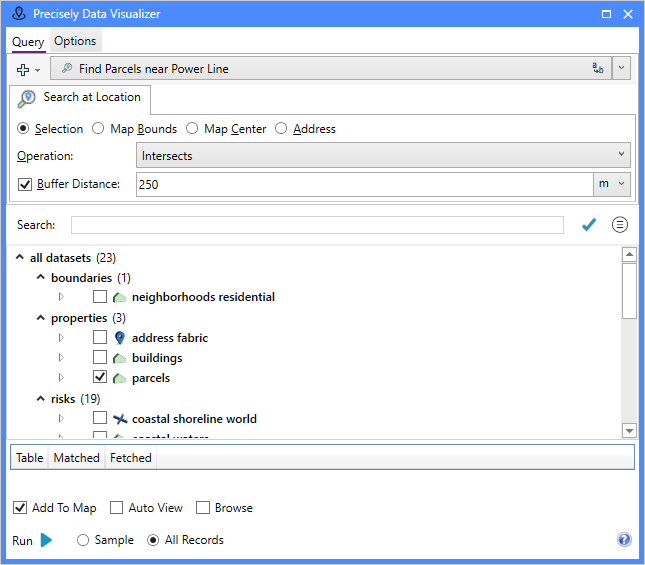
Task: Choose the Address radio button
Action: click(281, 129)
